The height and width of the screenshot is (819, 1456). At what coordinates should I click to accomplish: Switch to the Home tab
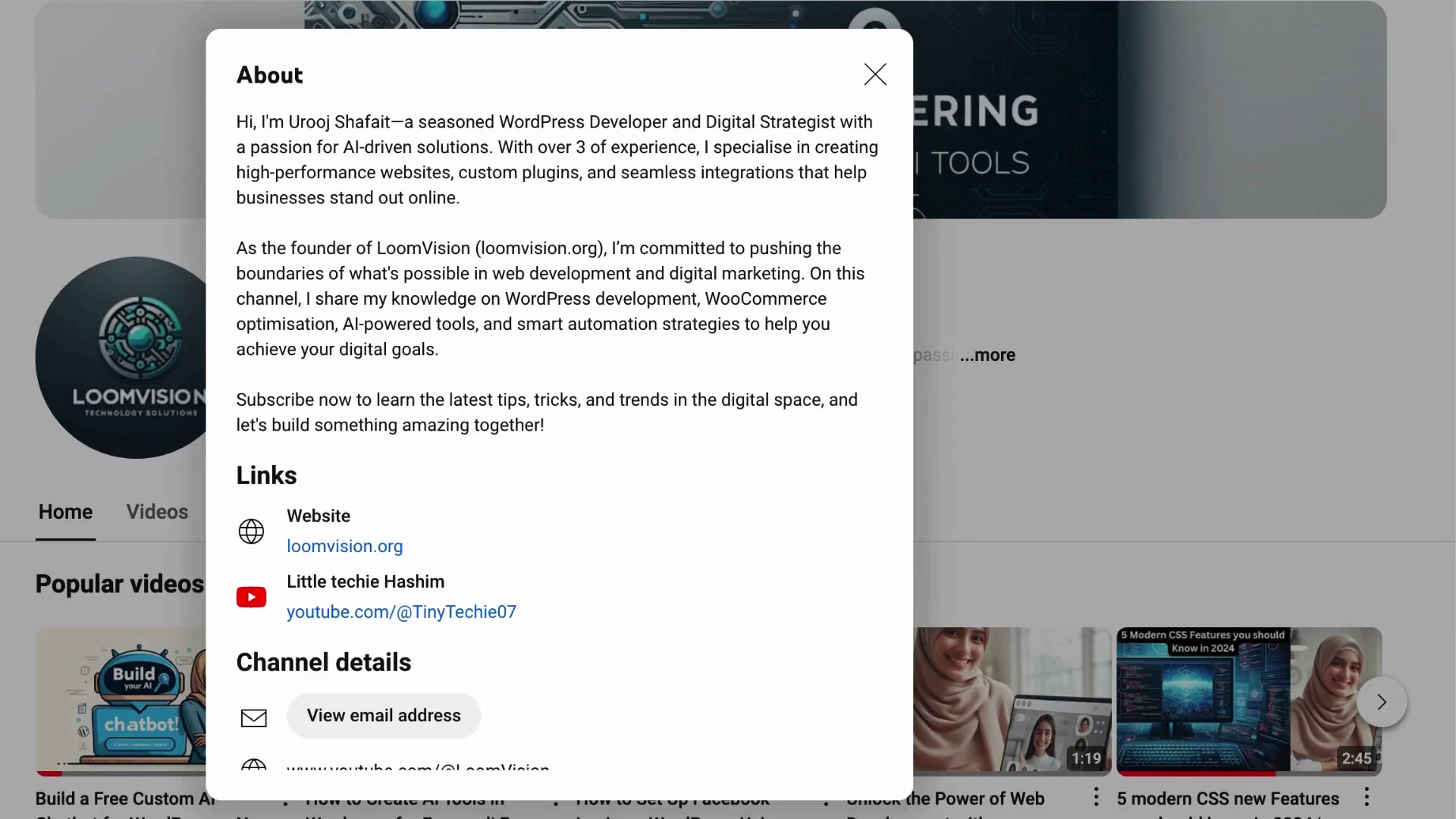pos(65,512)
